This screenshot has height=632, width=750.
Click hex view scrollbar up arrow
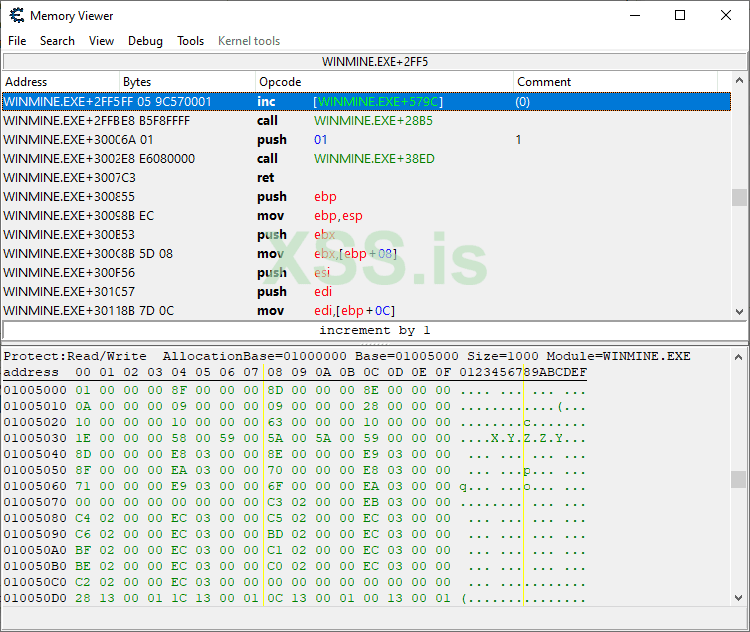(739, 357)
